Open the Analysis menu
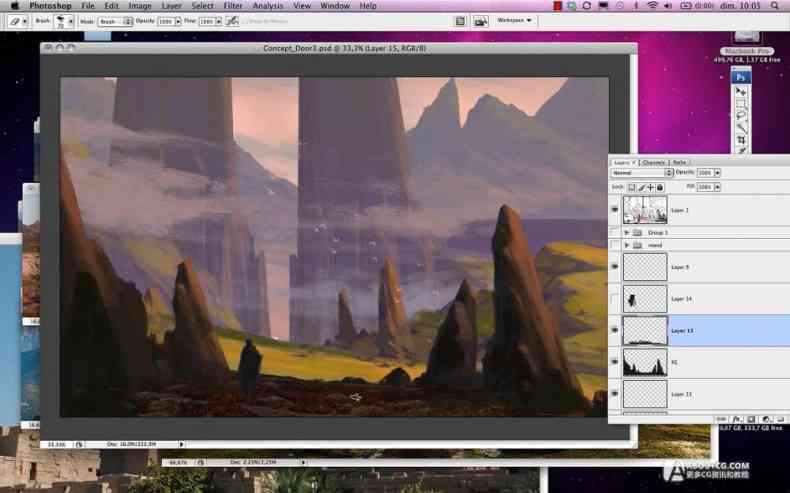The height and width of the screenshot is (493, 790). (x=268, y=6)
